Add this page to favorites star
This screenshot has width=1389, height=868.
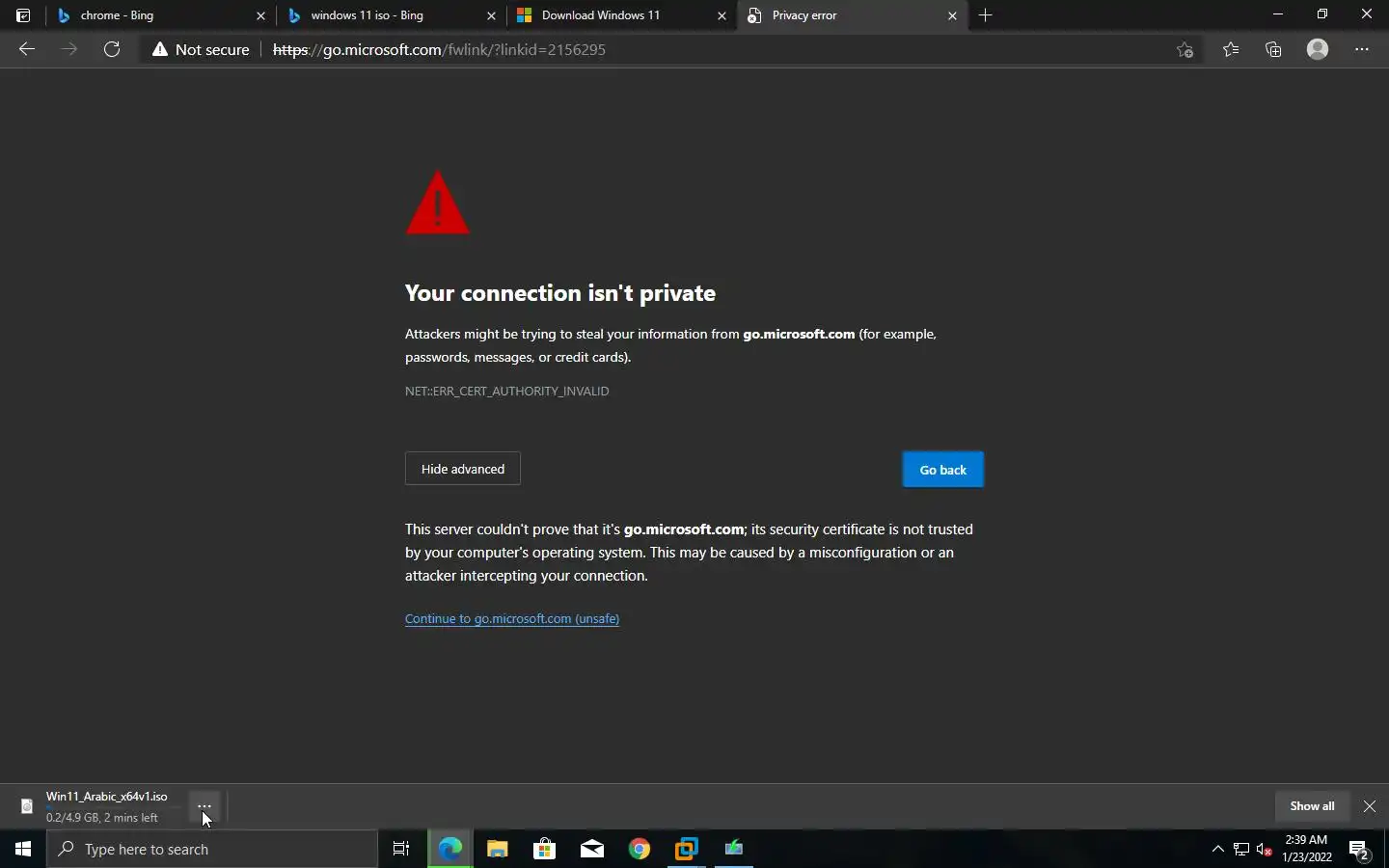(x=1185, y=49)
